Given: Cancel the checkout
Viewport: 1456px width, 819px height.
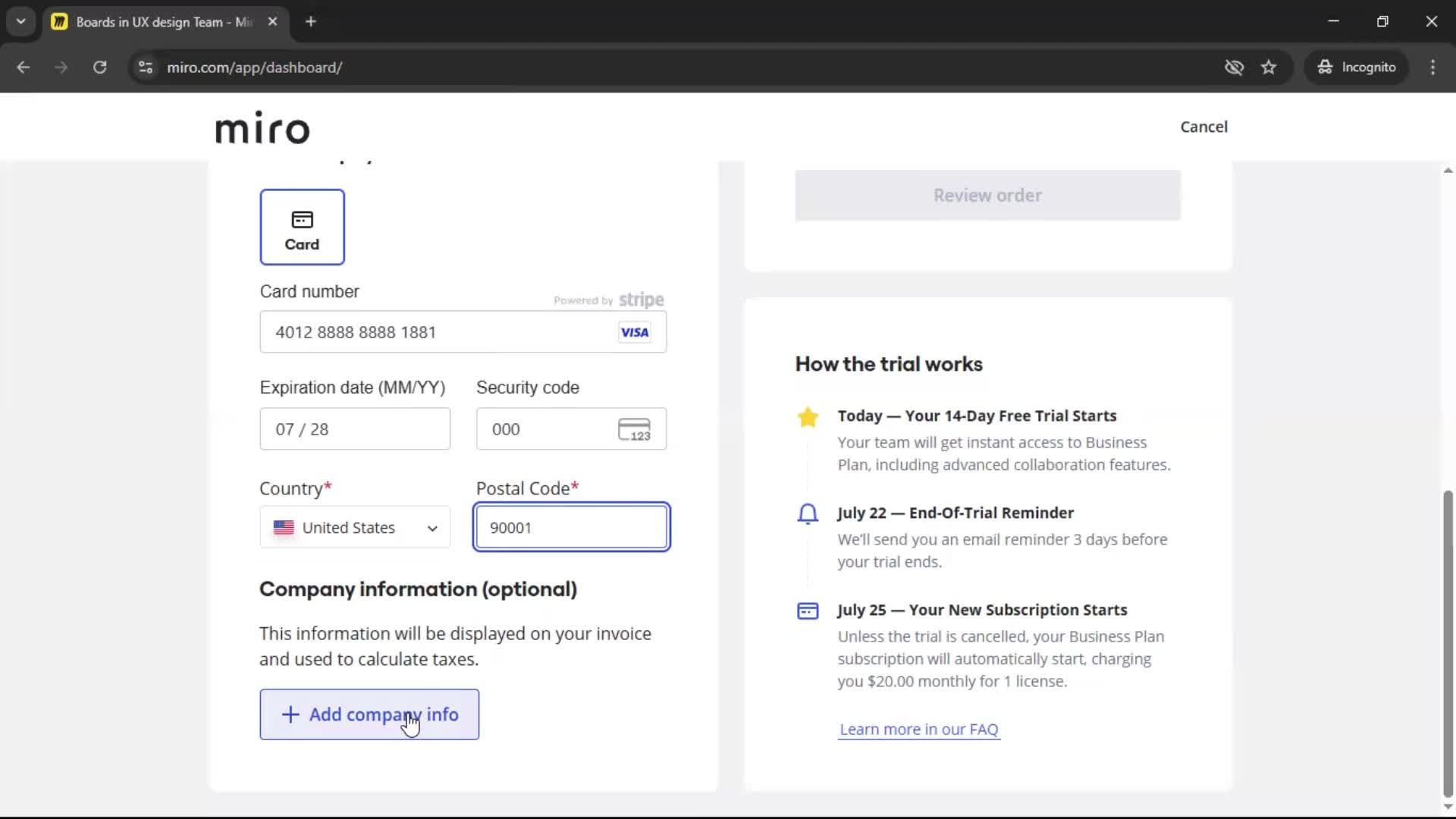Looking at the screenshot, I should 1203,127.
